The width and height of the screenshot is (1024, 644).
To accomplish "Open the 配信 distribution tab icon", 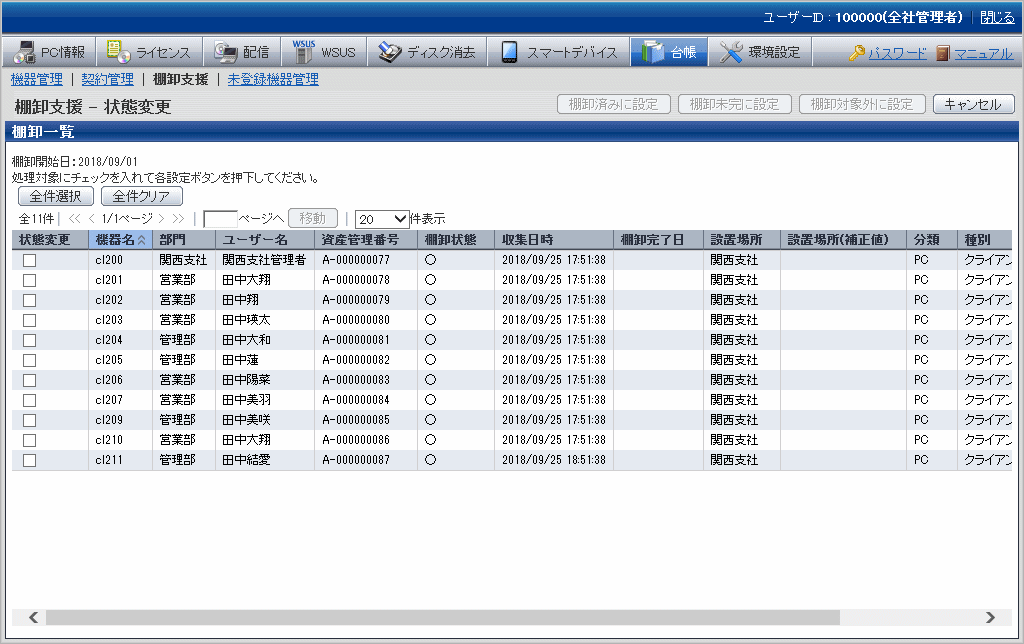I will (225, 52).
